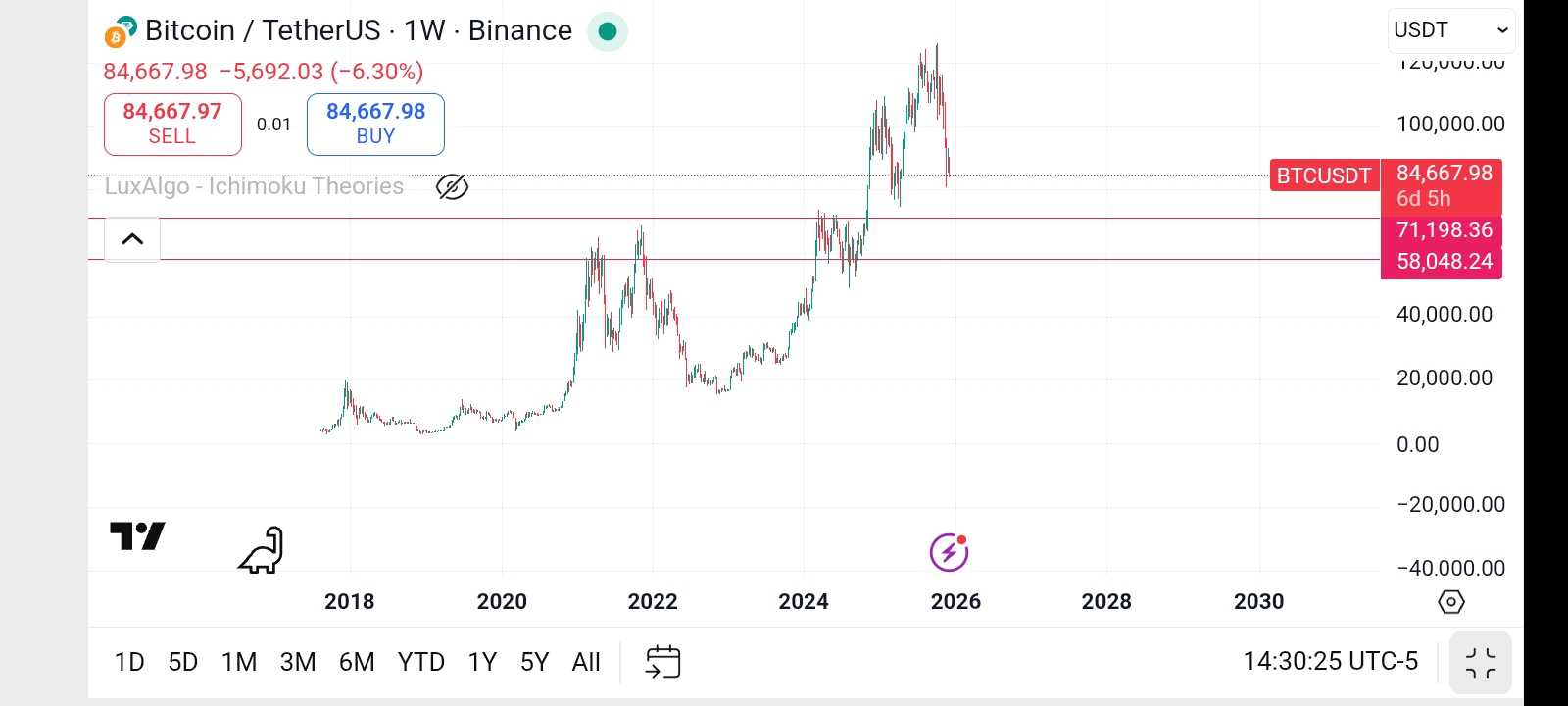Screen dimensions: 1568x706
Task: Select the All timeframe tab
Action: point(586,662)
